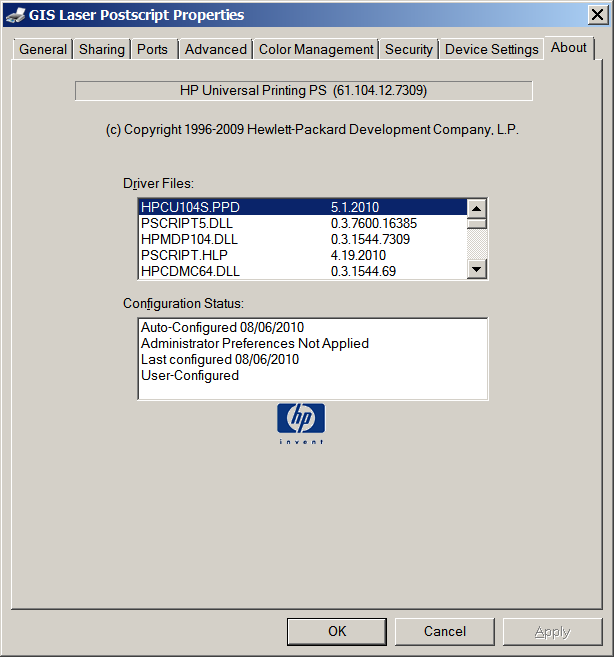Screen dimensions: 614x657
Task: Click version 0.3.1544.7309 value
Action: [370, 239]
